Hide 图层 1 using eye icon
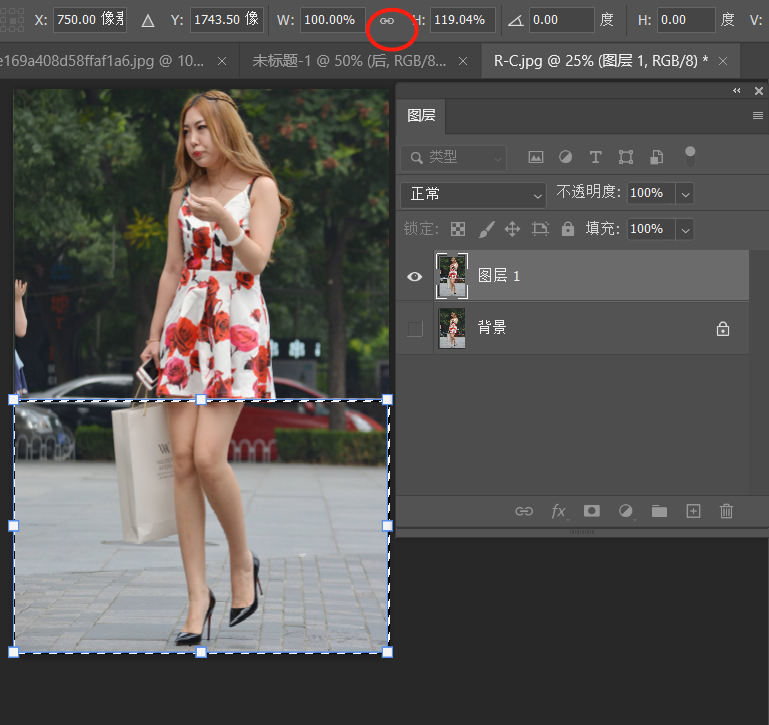 (x=415, y=276)
